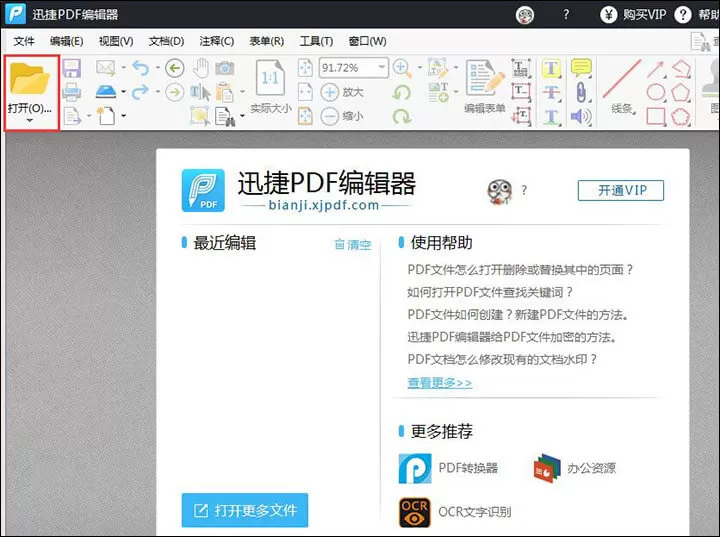Image resolution: width=720 pixels, height=537 pixels.
Task: Expand the magnifier zoom tool dropdown arrow
Action: 420,68
